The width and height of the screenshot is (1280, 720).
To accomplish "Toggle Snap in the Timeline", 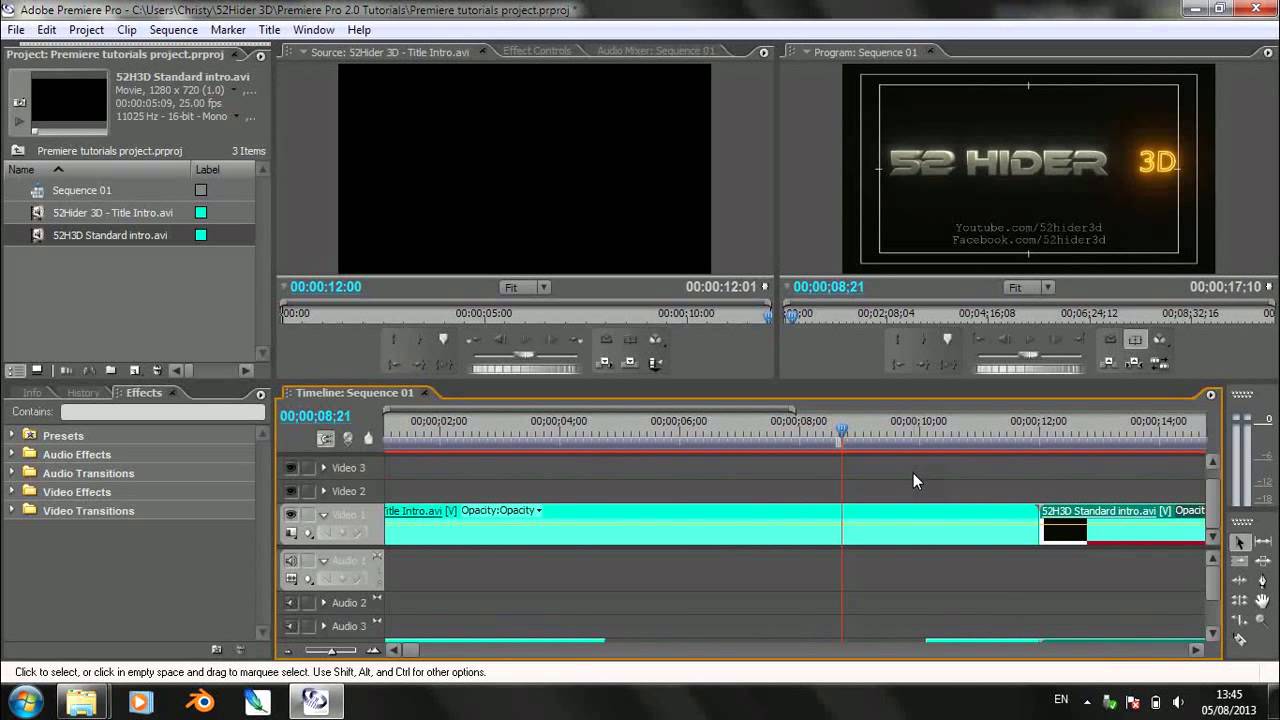I will [x=326, y=438].
